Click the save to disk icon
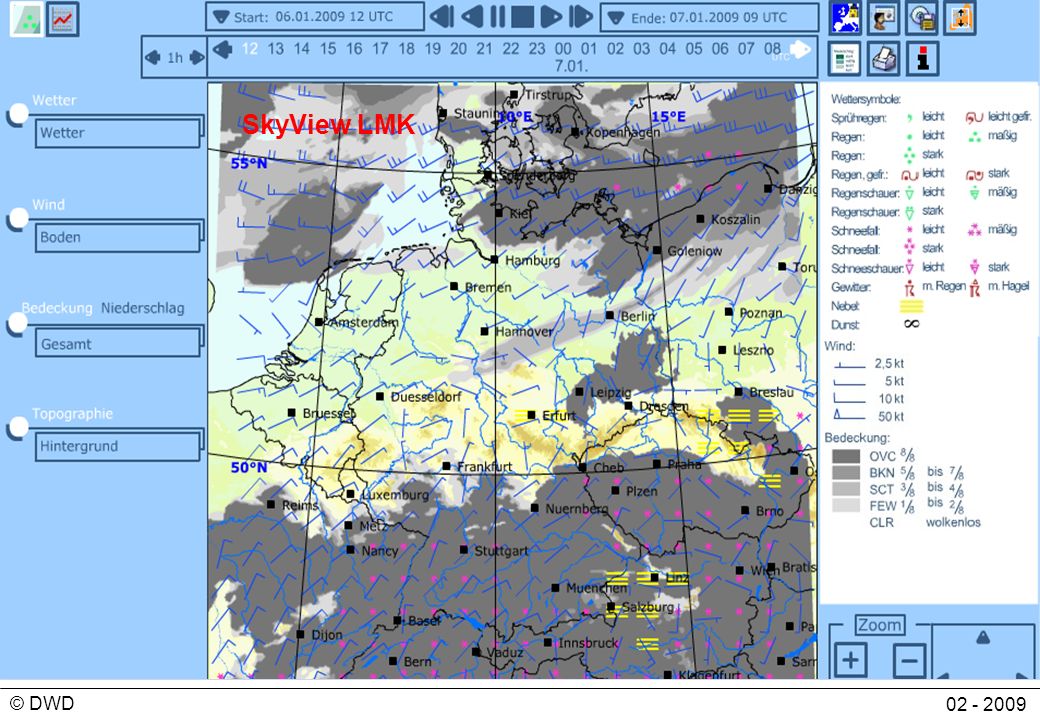Screen dimensions: 1040x720 point(922,18)
